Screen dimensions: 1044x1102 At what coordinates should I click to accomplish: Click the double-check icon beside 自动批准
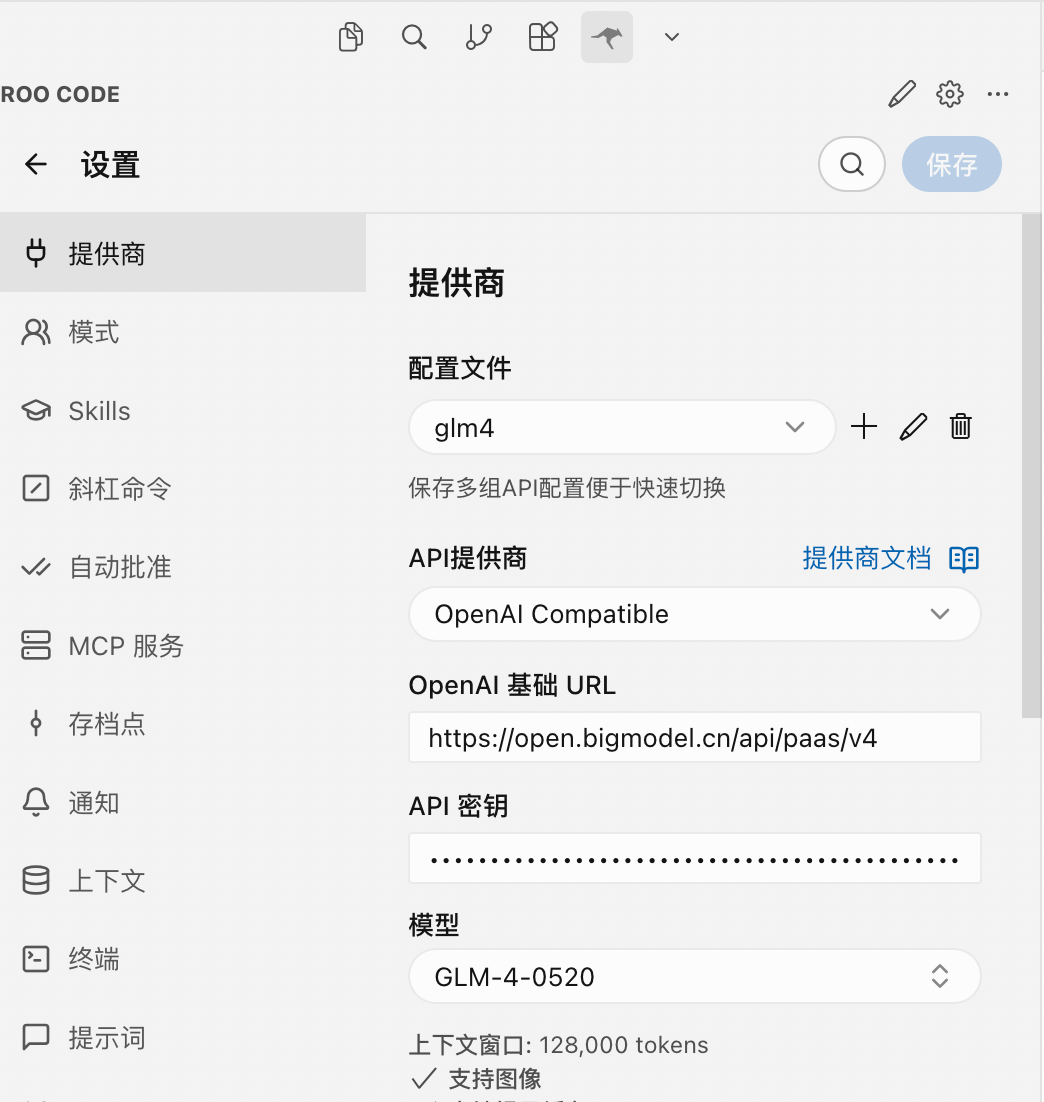(x=36, y=567)
